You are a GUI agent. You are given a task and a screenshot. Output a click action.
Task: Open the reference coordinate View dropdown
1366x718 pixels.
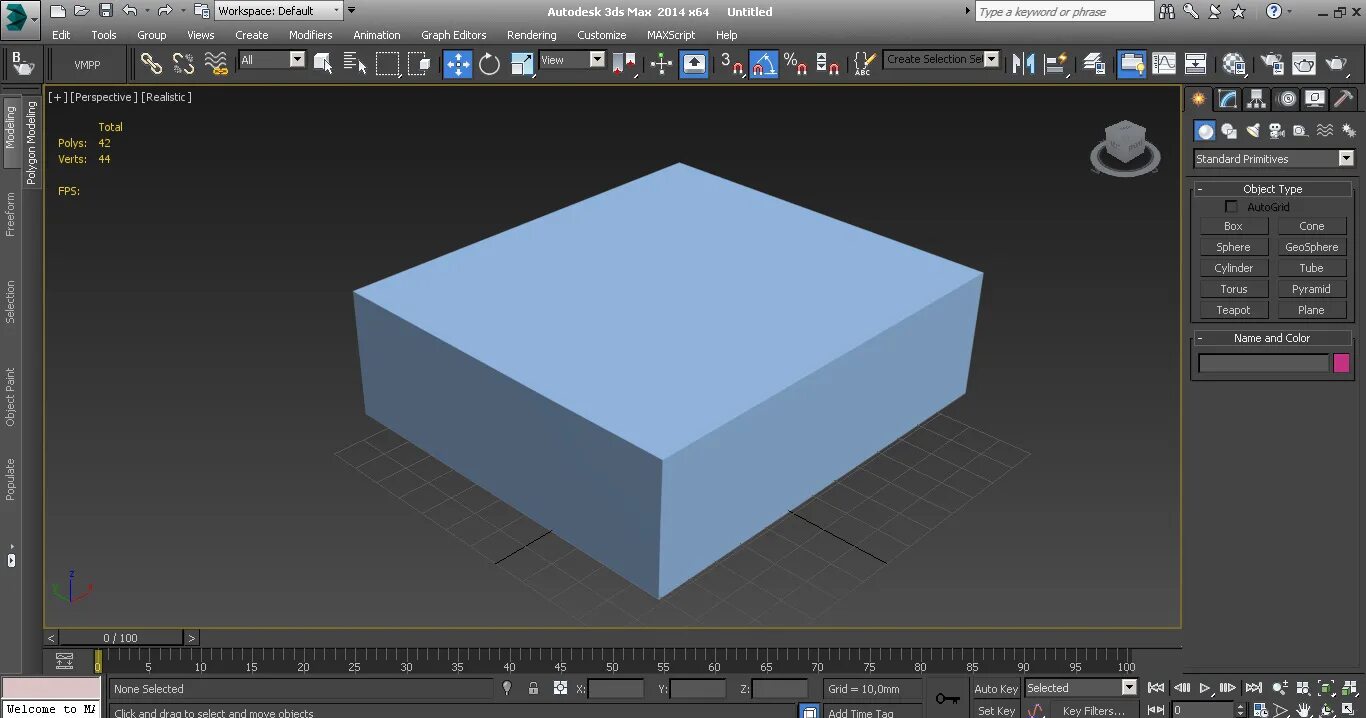click(x=573, y=60)
